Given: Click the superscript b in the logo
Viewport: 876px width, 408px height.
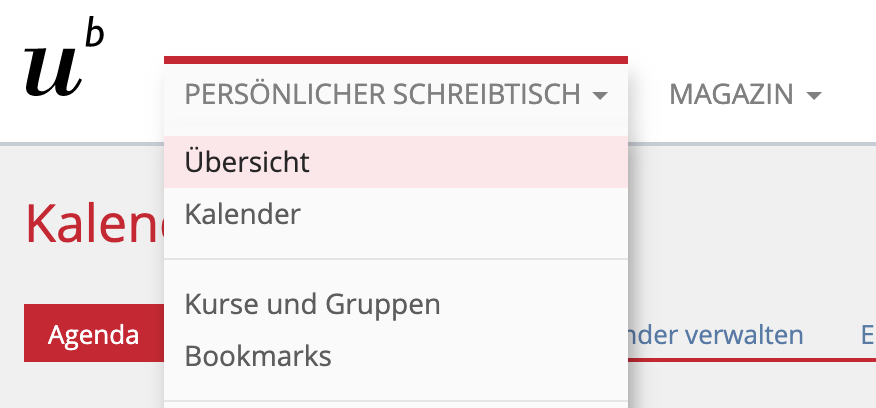Looking at the screenshot, I should coord(94,35).
